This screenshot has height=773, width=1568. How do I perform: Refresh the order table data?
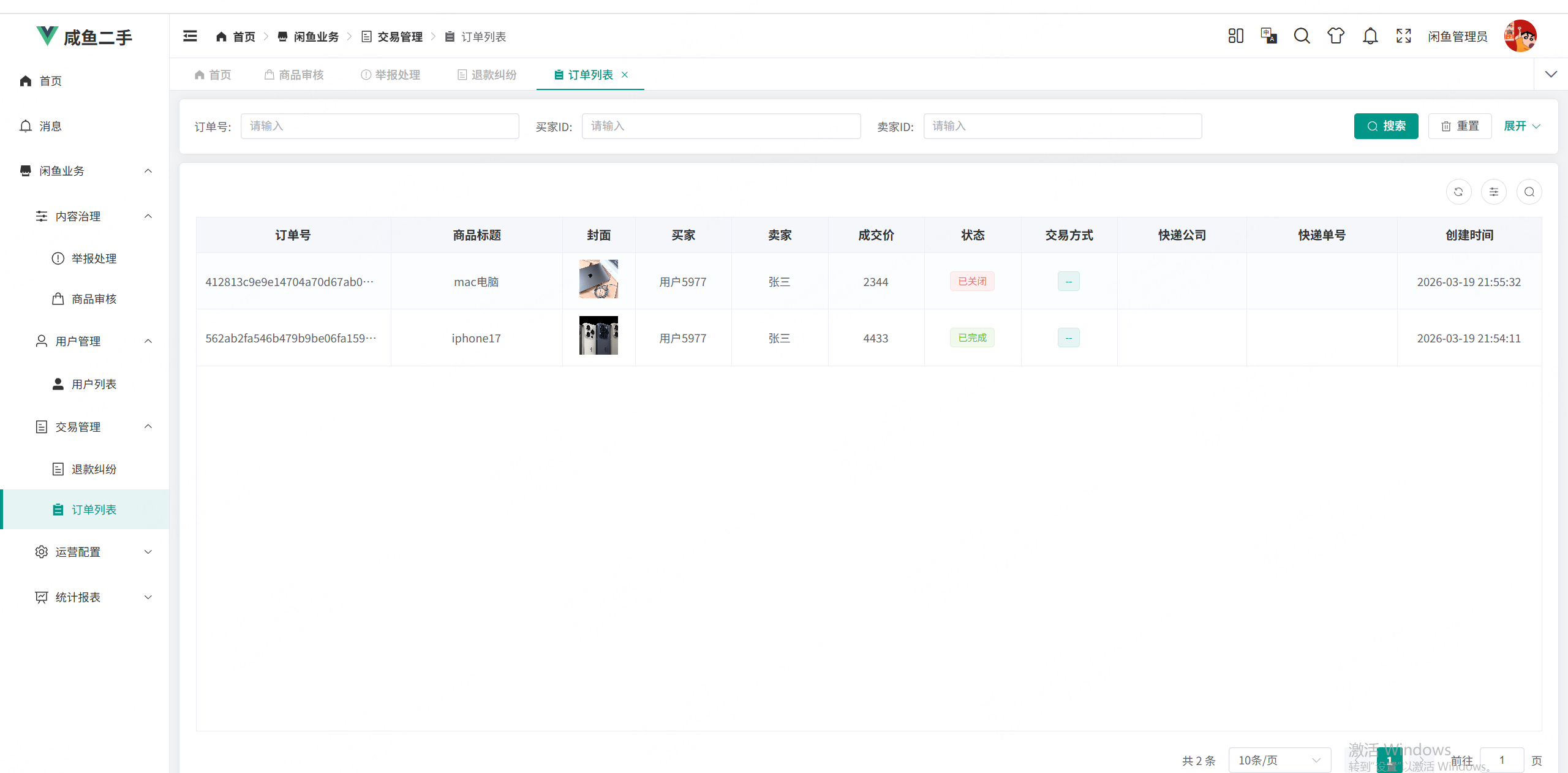pos(1458,192)
